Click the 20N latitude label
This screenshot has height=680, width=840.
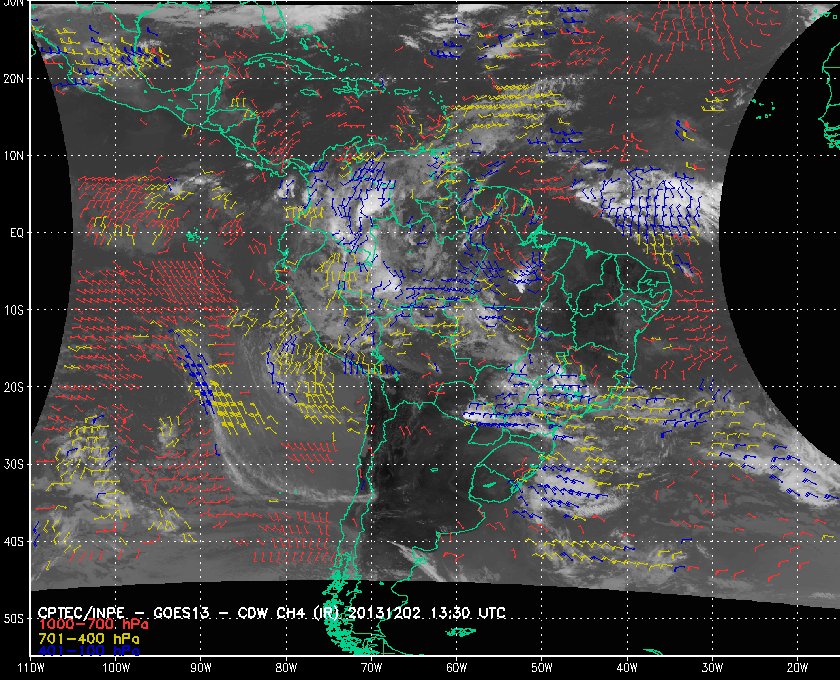14,79
